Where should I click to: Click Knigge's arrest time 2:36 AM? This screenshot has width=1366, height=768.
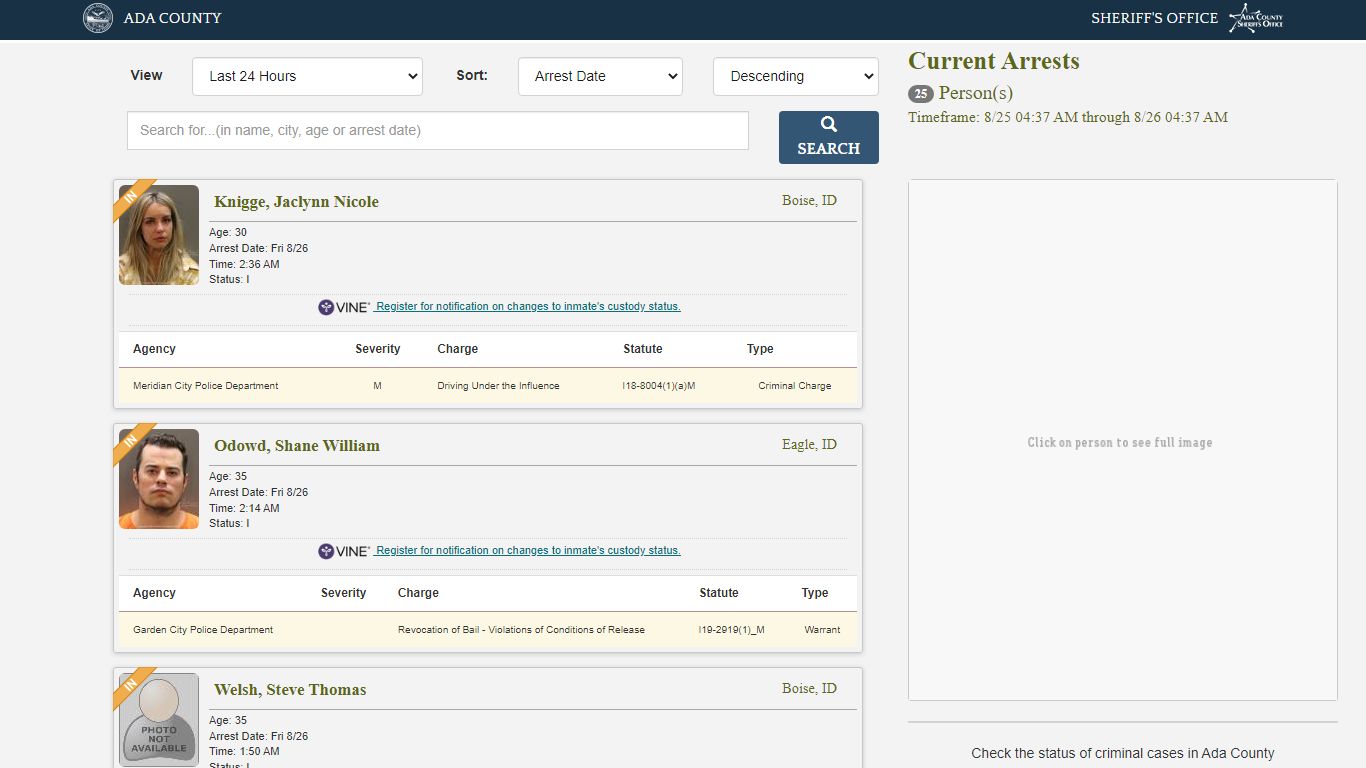click(x=244, y=264)
